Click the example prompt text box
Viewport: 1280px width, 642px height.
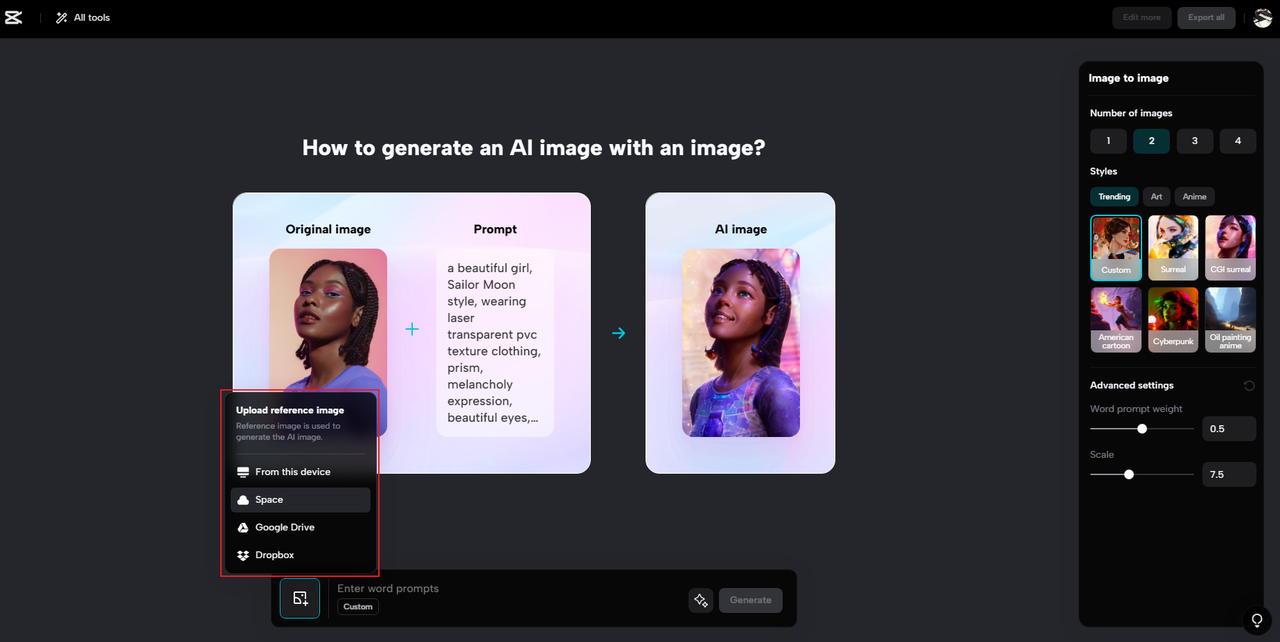coord(495,342)
